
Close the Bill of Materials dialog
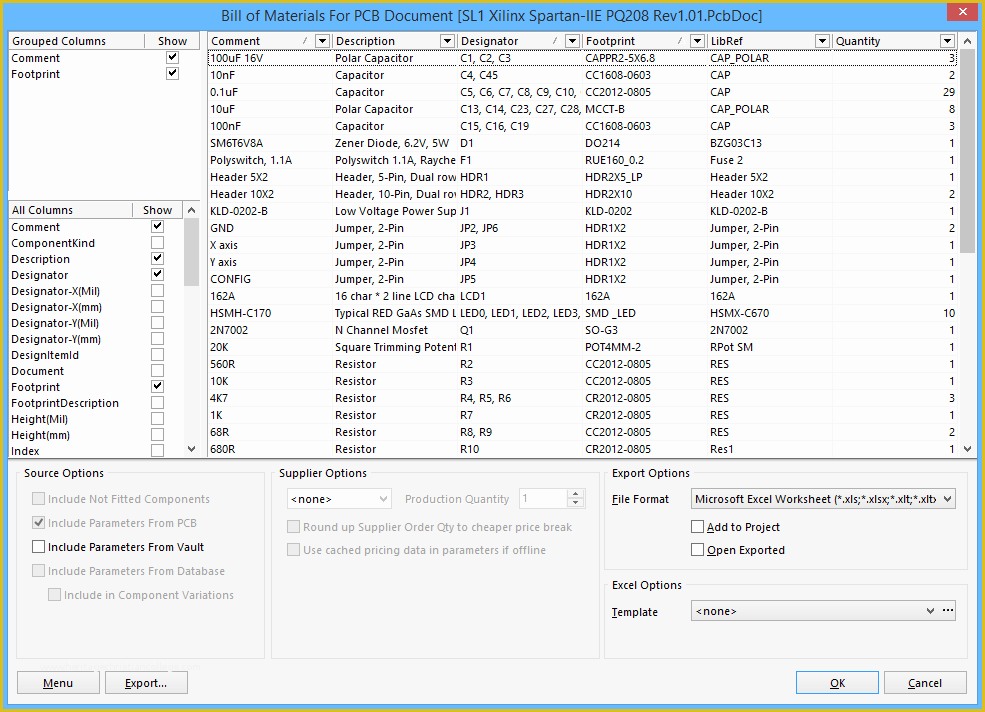[x=962, y=12]
